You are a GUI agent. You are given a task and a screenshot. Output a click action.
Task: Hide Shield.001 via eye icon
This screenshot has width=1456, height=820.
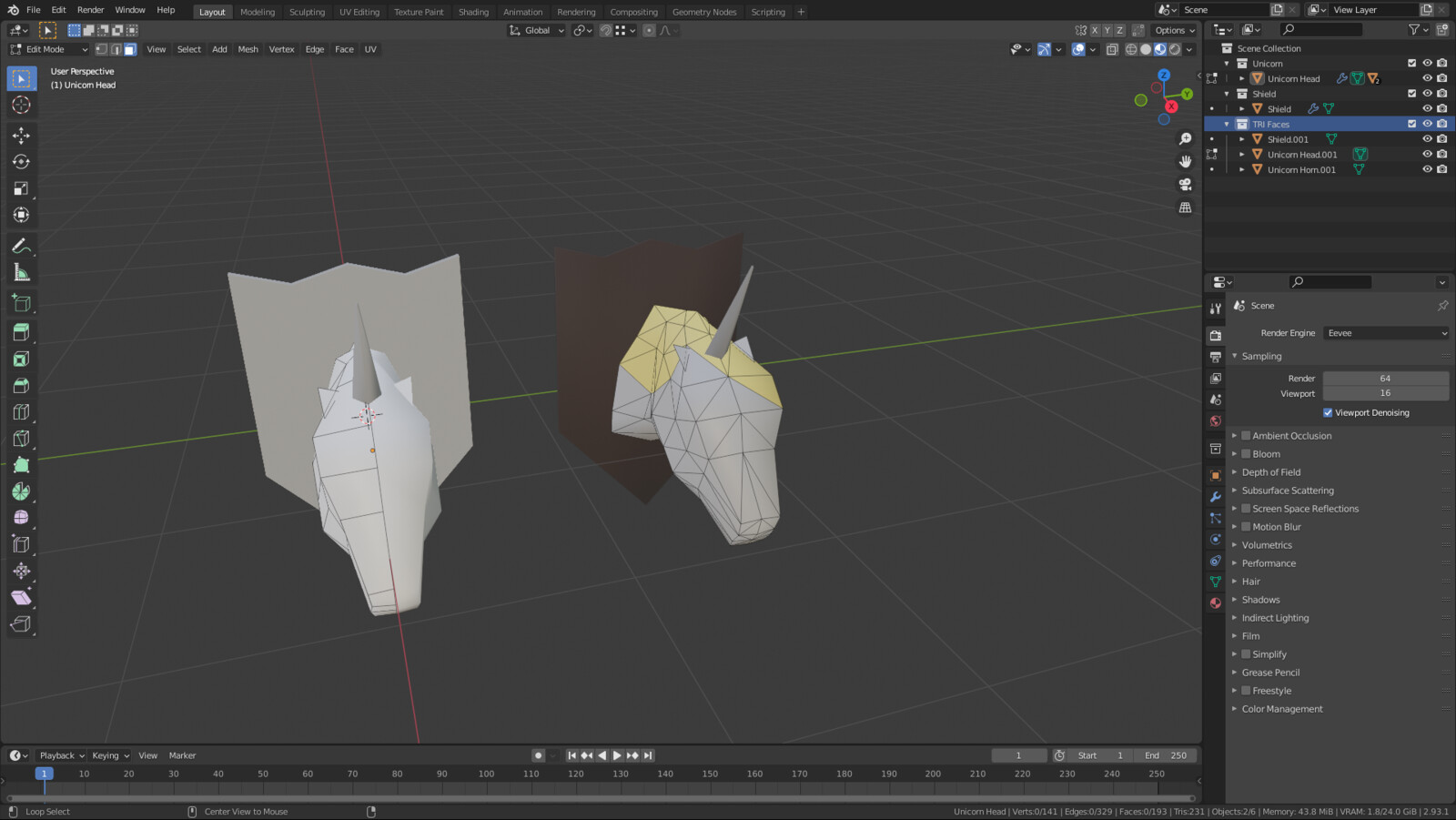[x=1427, y=139]
